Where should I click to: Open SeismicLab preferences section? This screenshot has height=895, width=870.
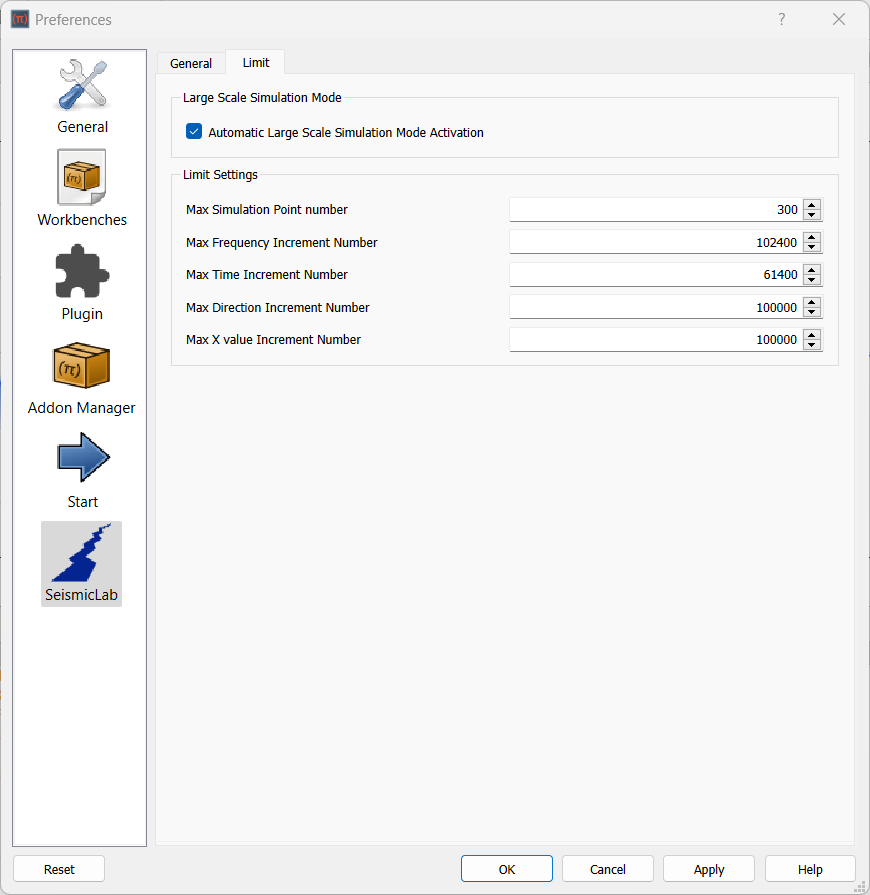pyautogui.click(x=81, y=562)
